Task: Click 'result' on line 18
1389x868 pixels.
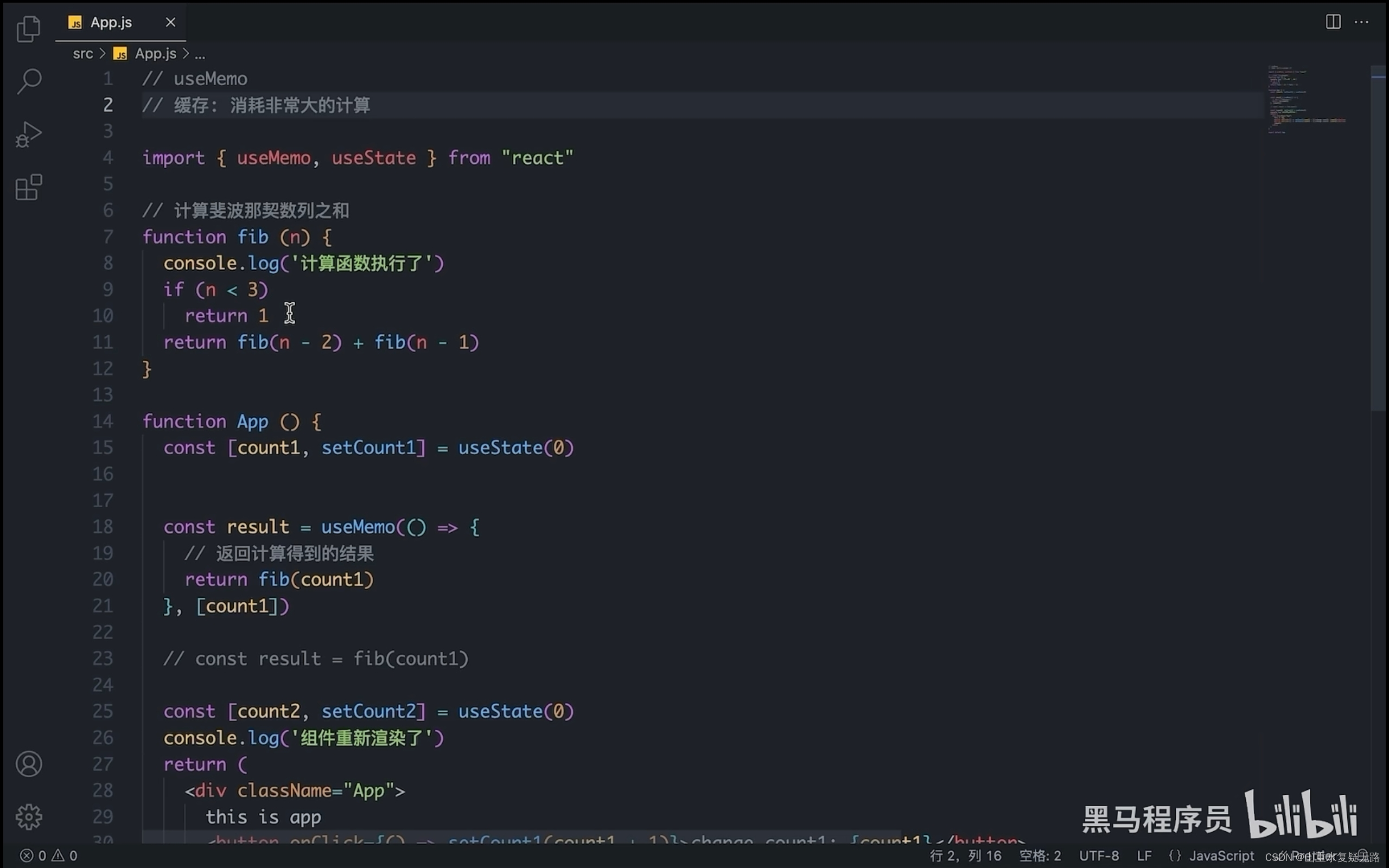Action: [x=258, y=526]
